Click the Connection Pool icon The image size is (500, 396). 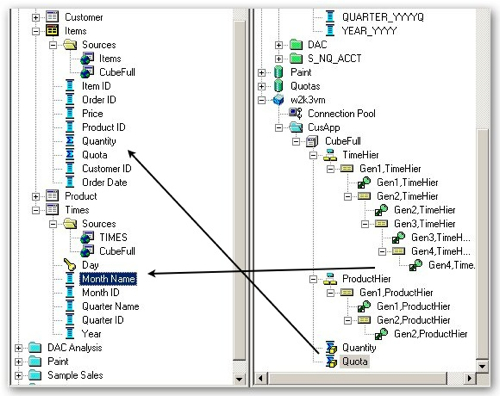coord(296,113)
